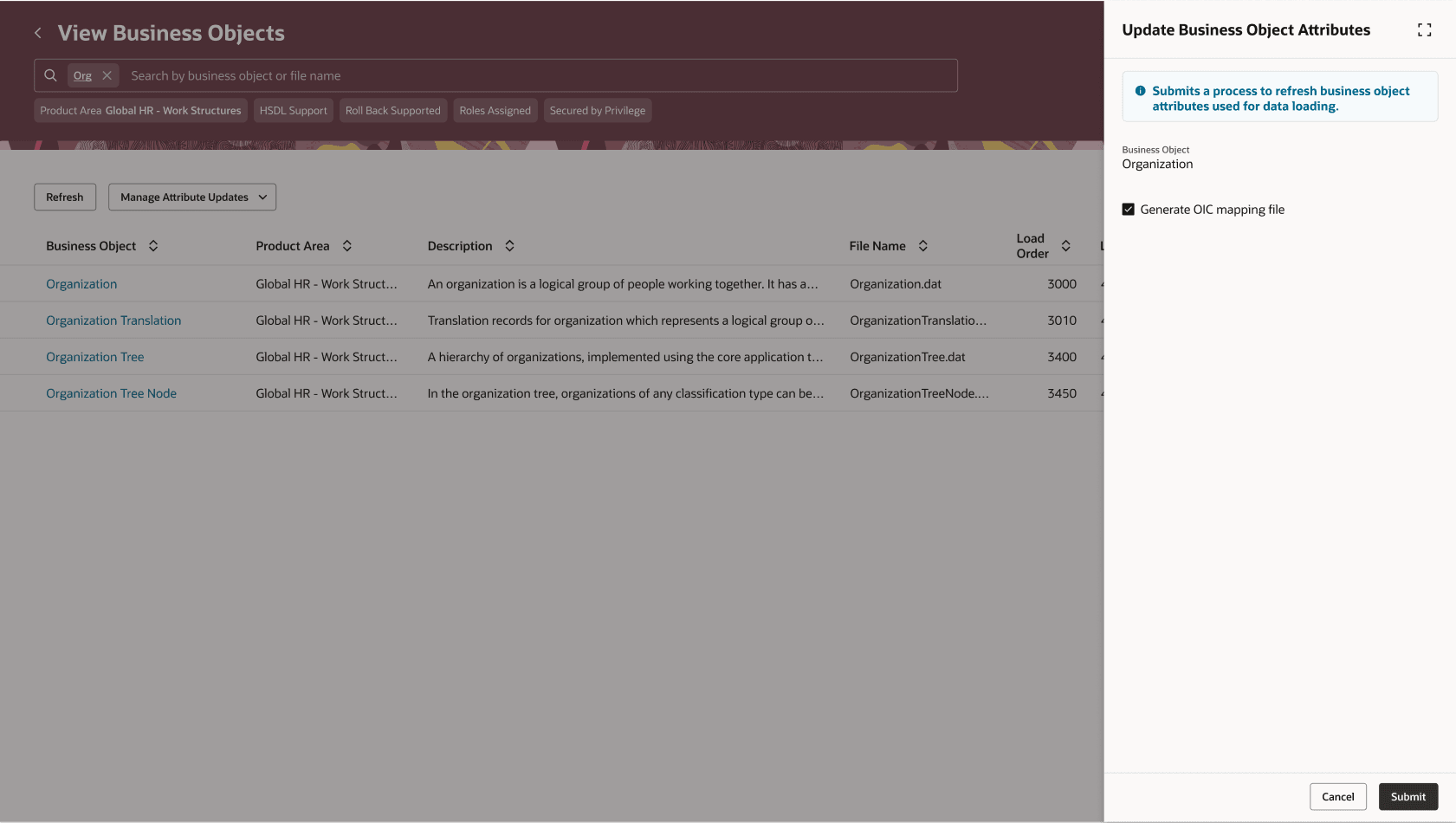This screenshot has width=1456, height=823.
Task: Sort by File Name column
Action: click(923, 246)
